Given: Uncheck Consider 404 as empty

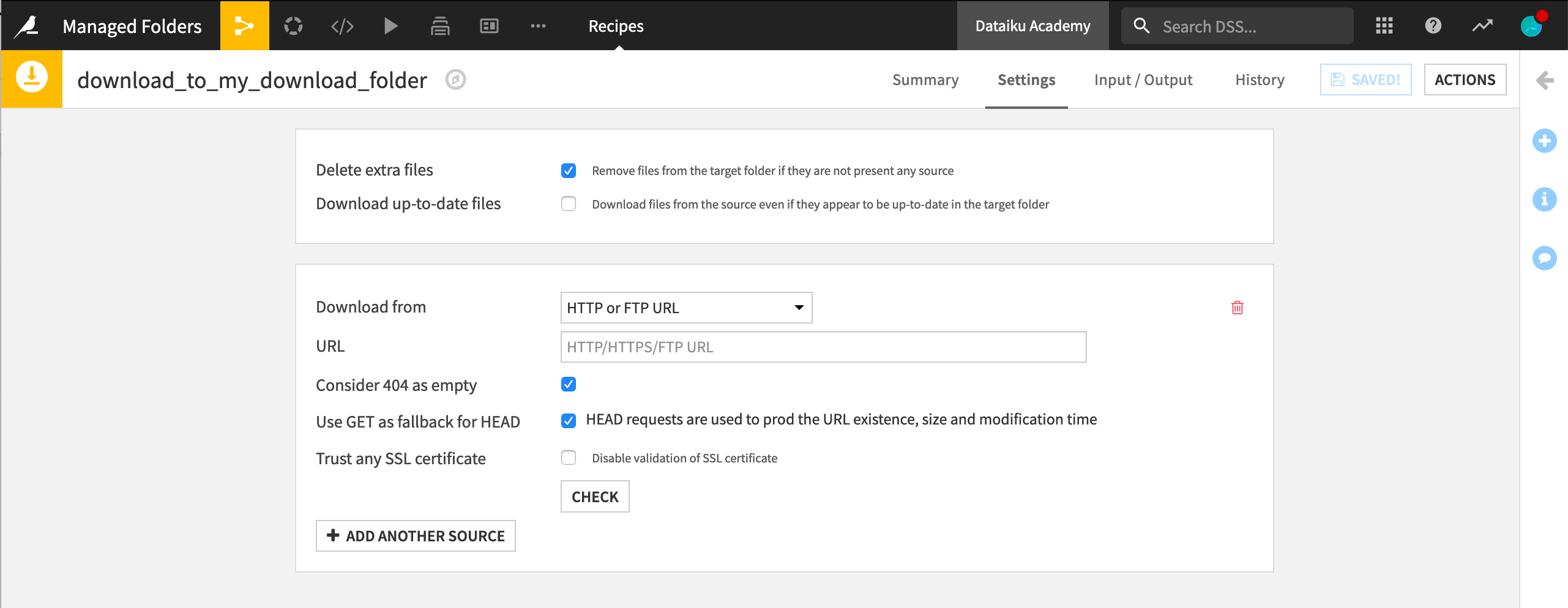Looking at the screenshot, I should coord(569,384).
